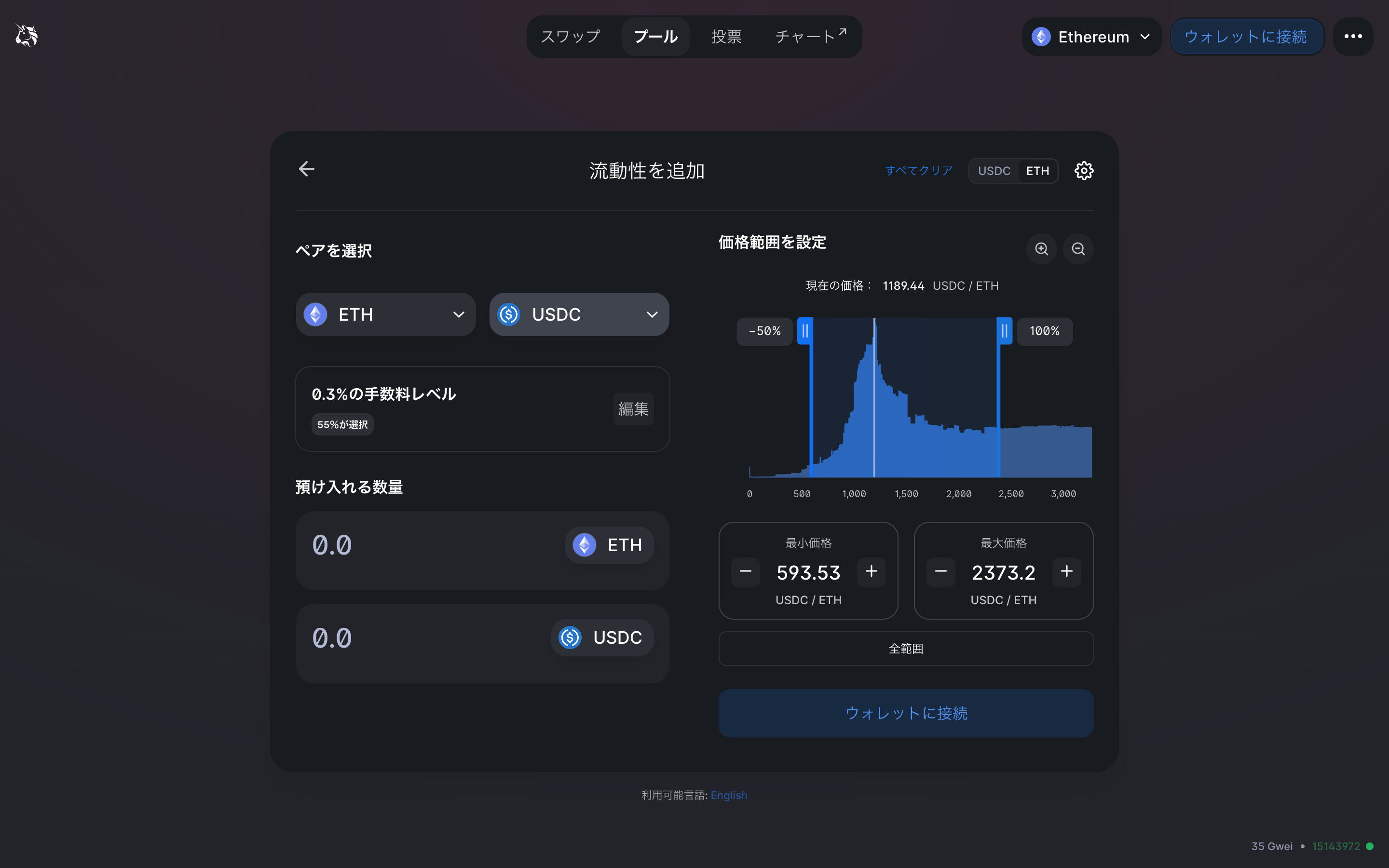Open the three-dot more menu

[x=1353, y=37]
